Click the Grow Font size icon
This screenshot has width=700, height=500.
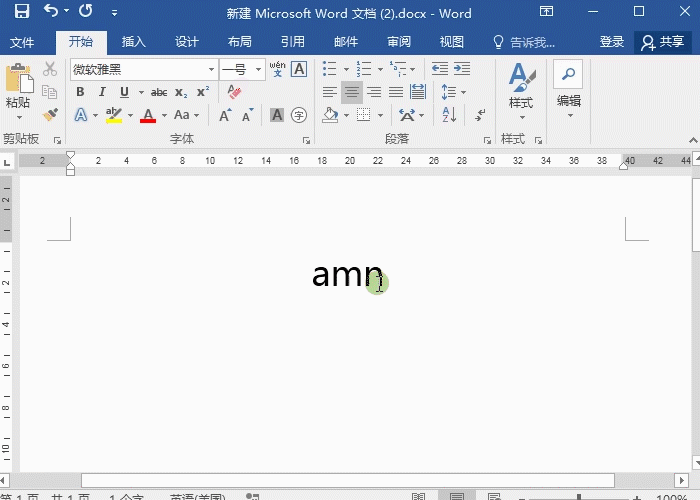coord(225,115)
